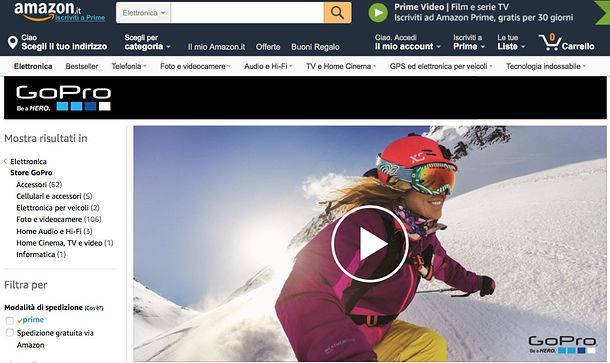Open the Elettronica search category dropdown
Screen dimensions: 610x363
(x=144, y=13)
